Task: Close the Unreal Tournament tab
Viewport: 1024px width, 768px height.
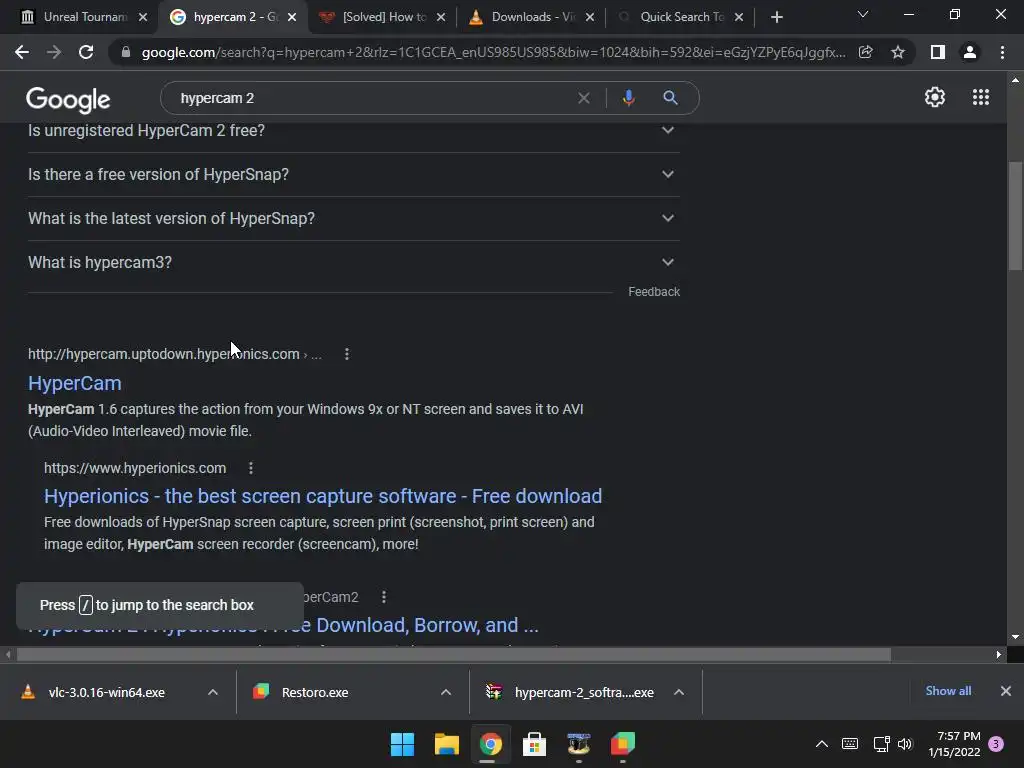Action: [143, 18]
